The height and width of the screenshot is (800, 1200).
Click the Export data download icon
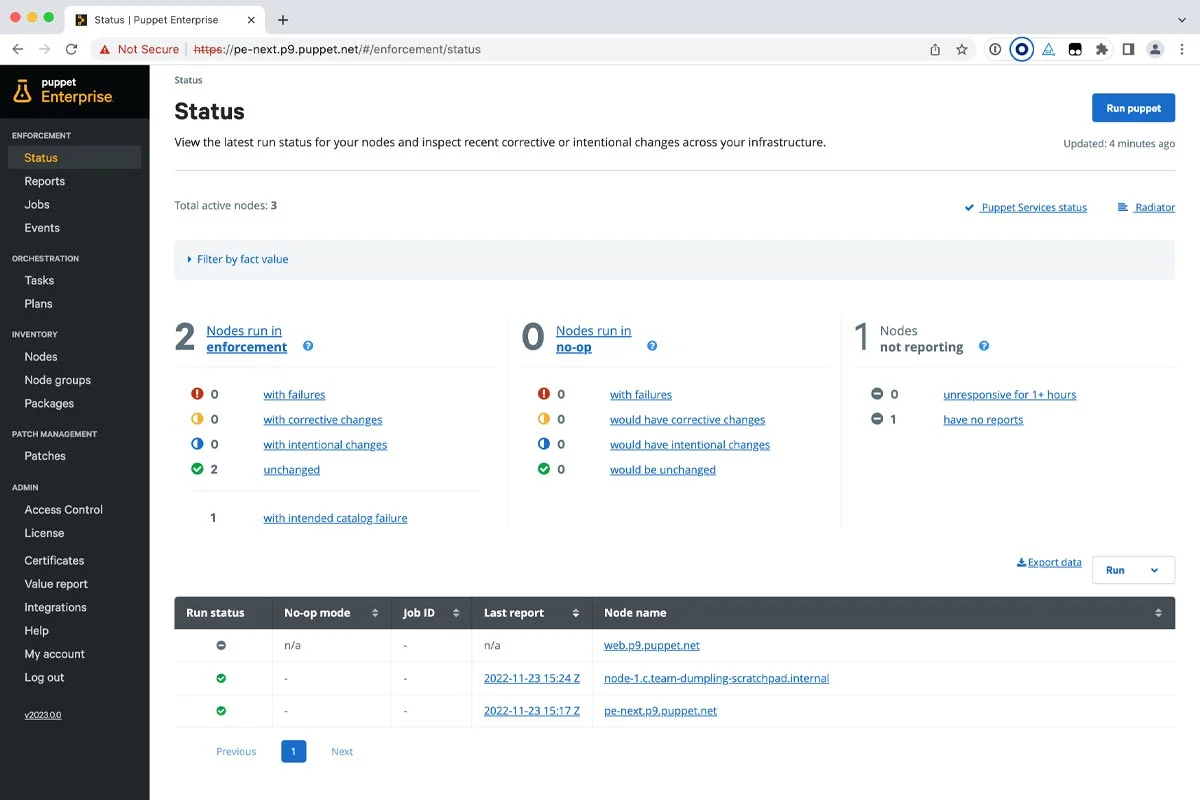1023,561
